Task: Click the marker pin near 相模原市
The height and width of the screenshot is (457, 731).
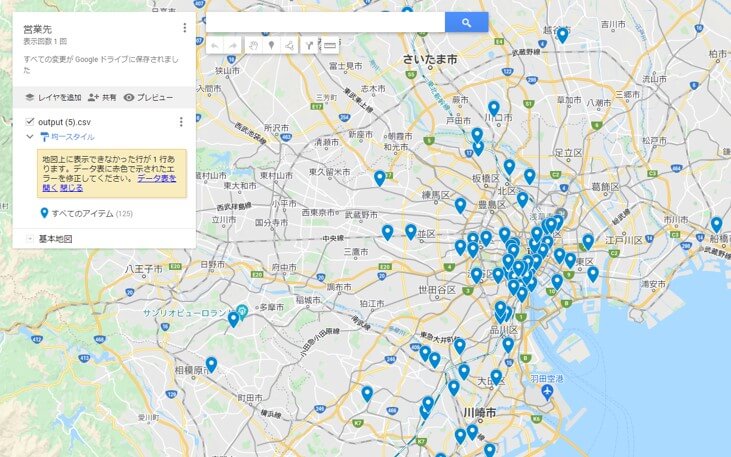Action: [x=211, y=364]
